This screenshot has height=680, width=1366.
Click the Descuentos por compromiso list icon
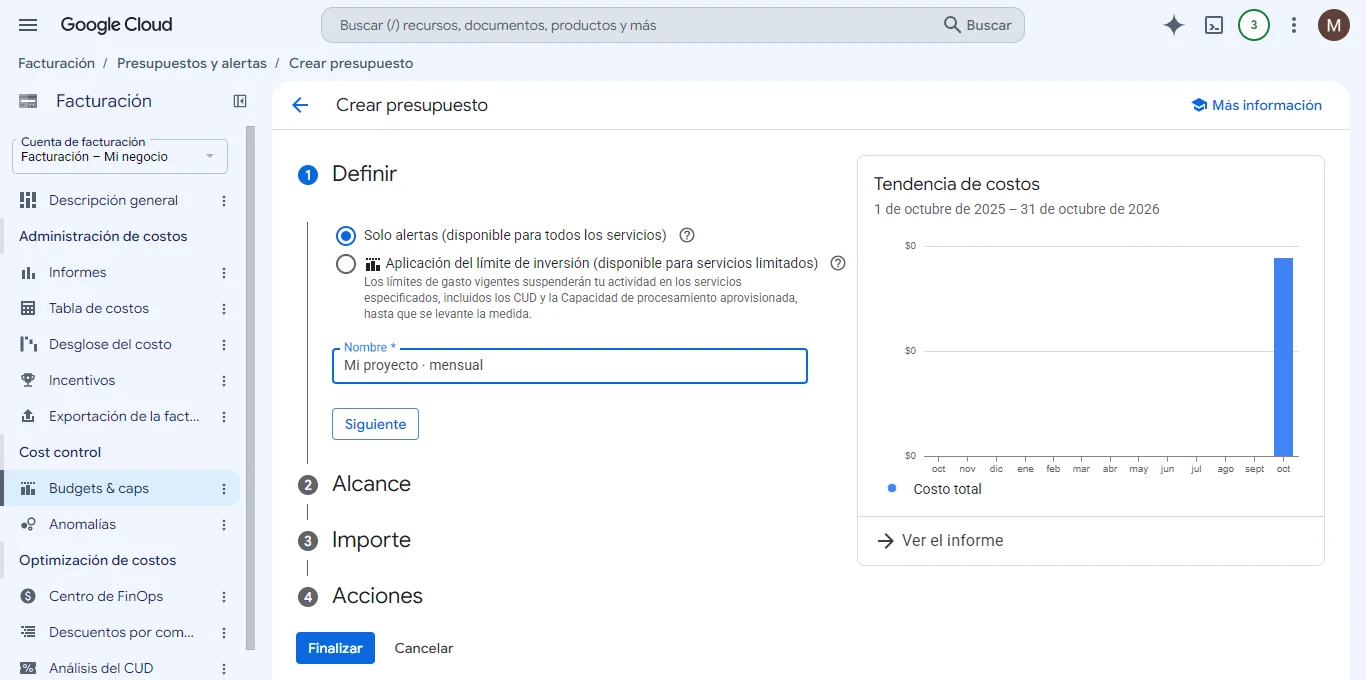28,632
